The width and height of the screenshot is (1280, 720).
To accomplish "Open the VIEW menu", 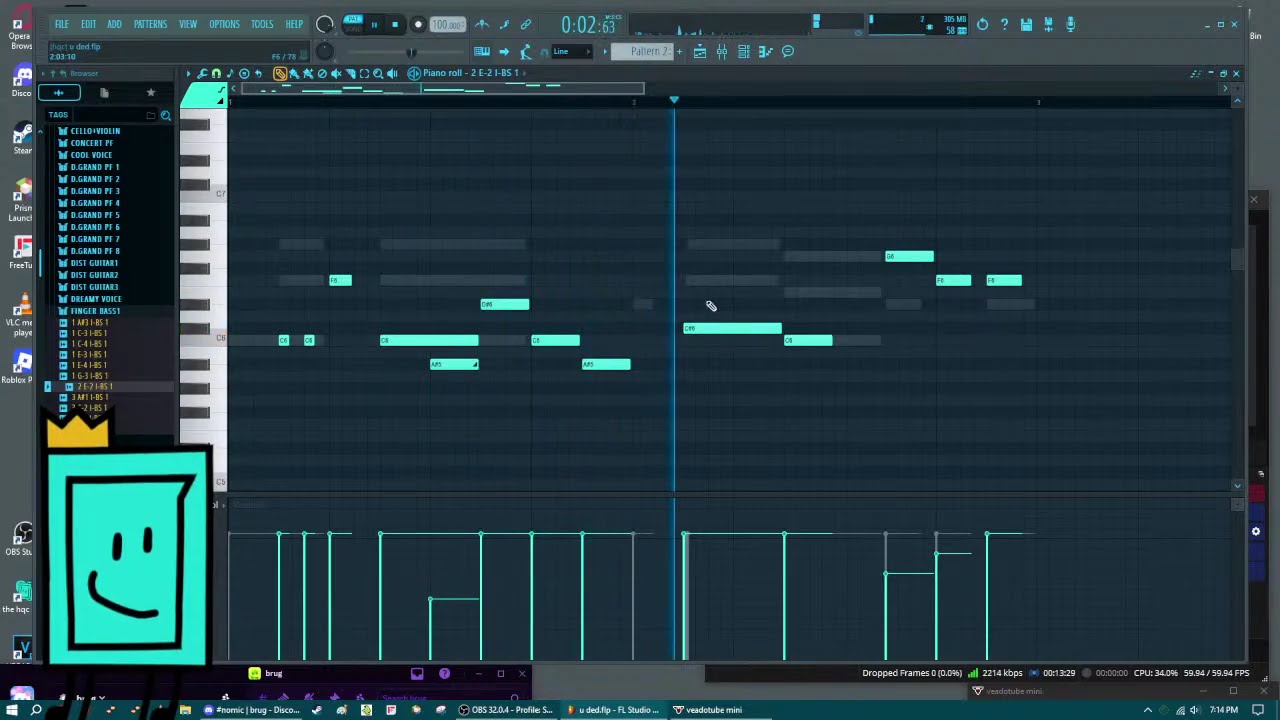I will tap(188, 24).
